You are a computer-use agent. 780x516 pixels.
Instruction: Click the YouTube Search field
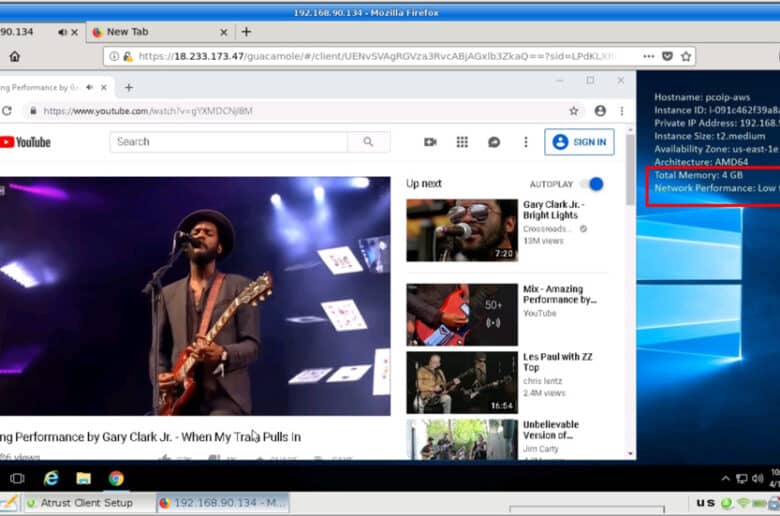pos(228,142)
